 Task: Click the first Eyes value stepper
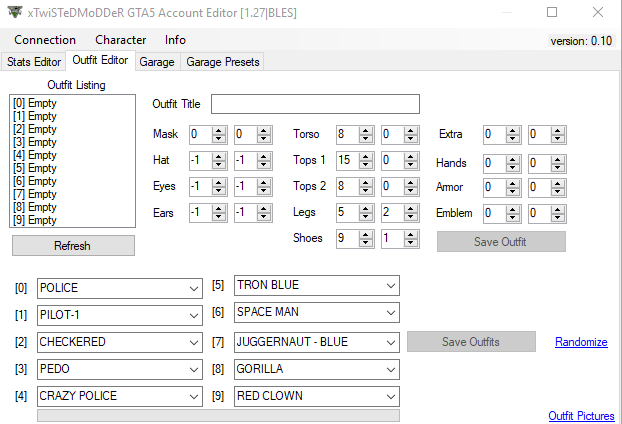pos(208,186)
